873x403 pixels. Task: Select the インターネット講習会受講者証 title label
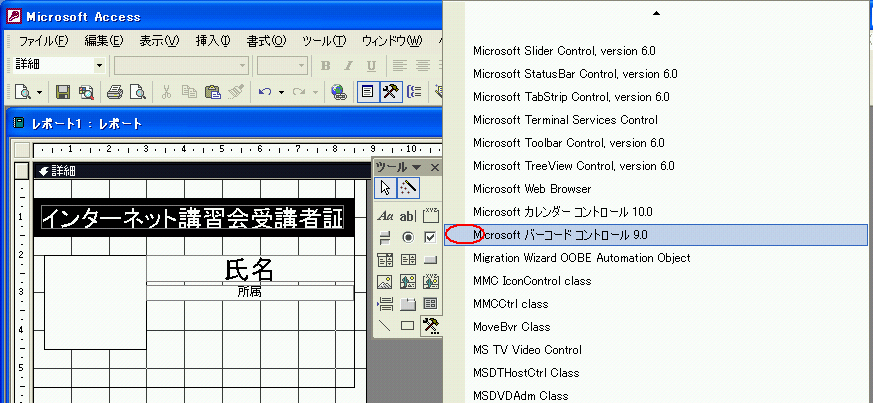(x=193, y=218)
